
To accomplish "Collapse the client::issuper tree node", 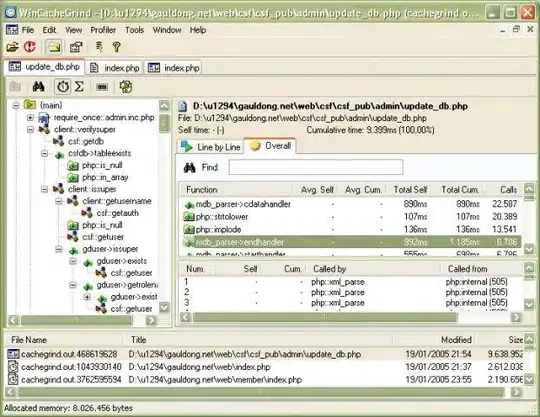I will [x=44, y=189].
